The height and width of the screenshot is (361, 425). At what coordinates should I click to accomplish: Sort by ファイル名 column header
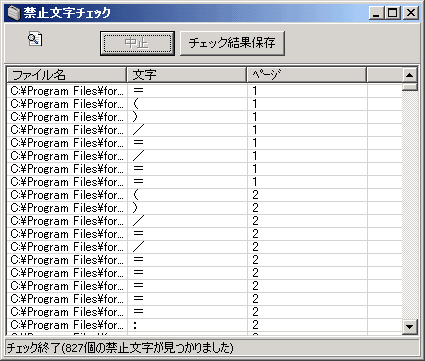point(67,75)
